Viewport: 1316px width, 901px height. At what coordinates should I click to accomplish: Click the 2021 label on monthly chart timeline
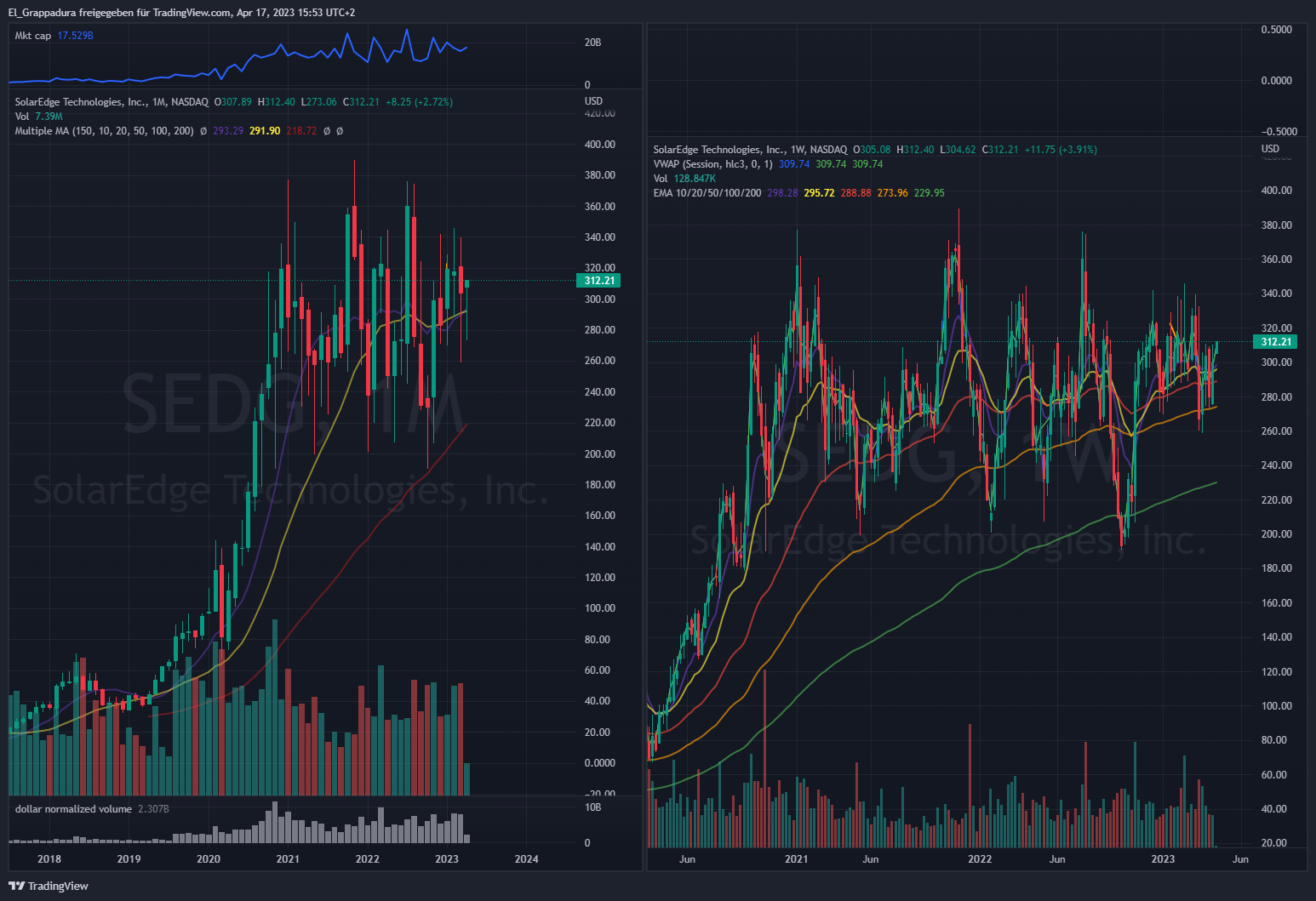(x=288, y=859)
